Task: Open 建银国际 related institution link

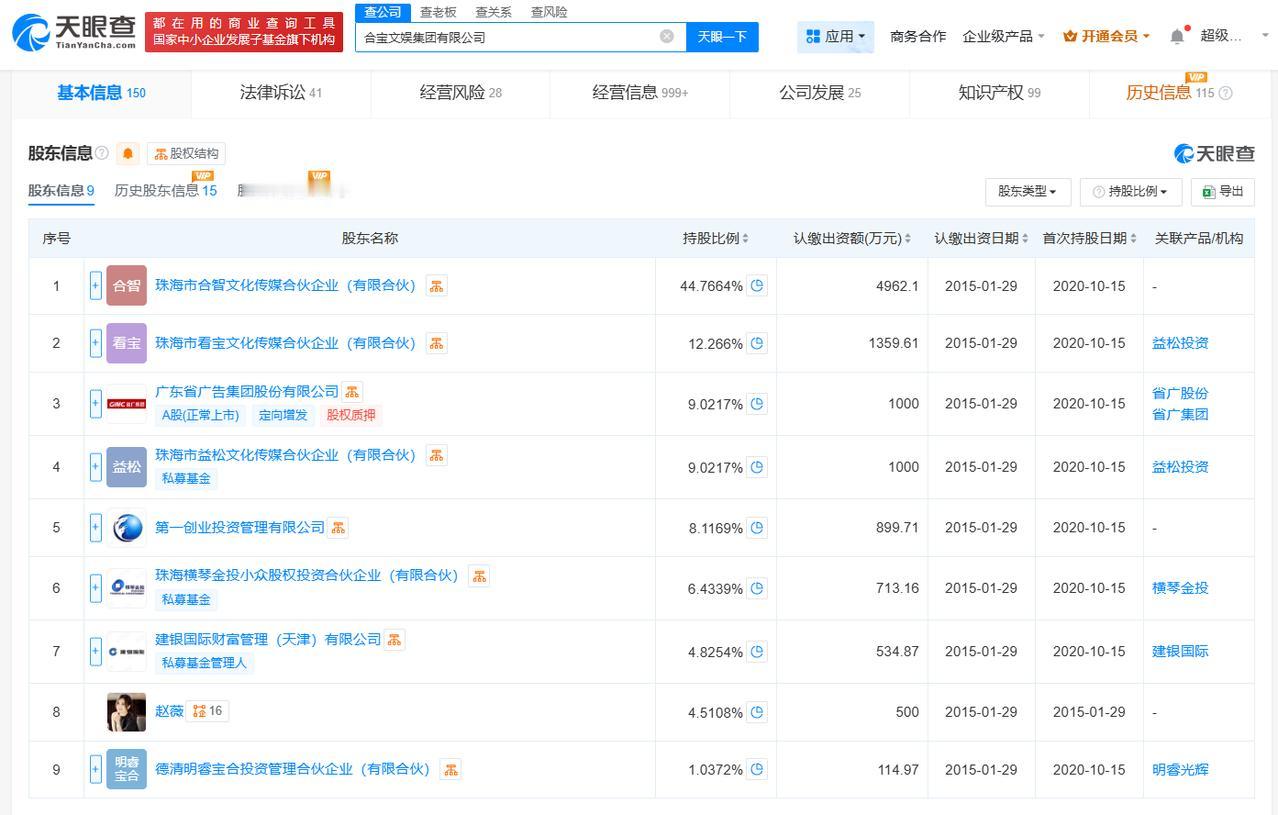Action: tap(1180, 651)
